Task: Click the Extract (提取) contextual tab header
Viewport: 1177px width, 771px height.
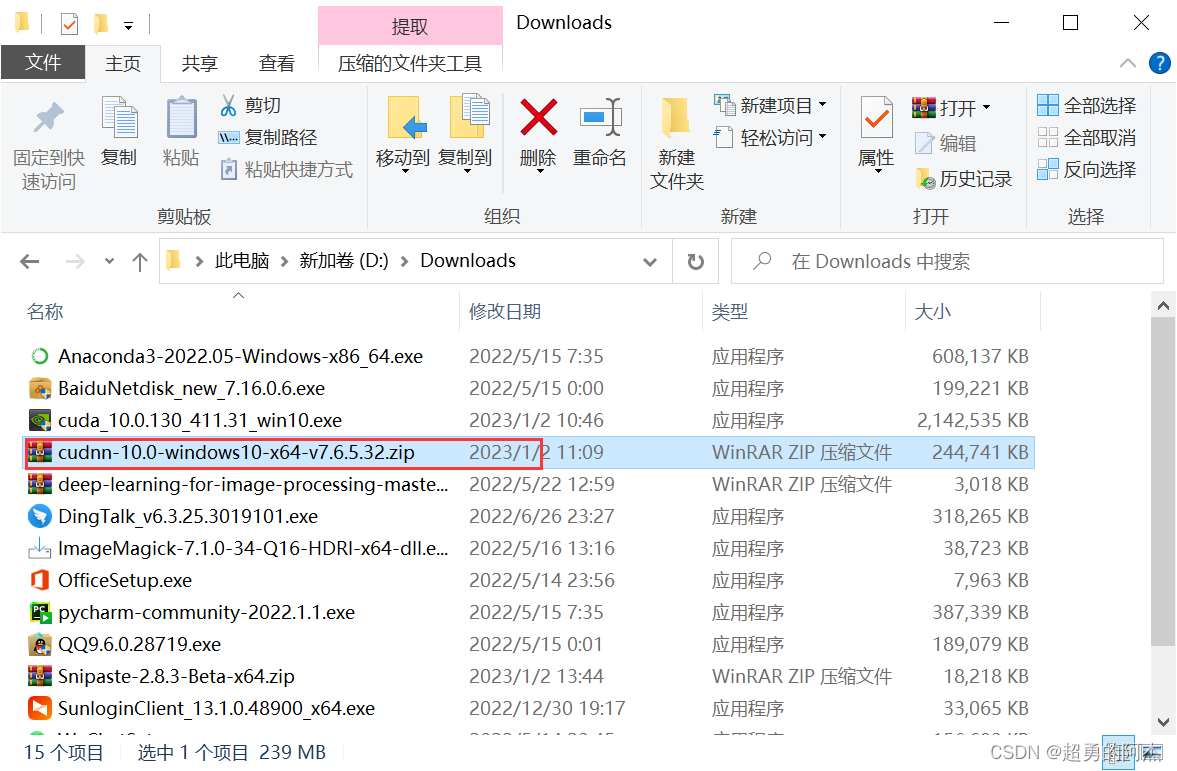Action: tap(410, 26)
